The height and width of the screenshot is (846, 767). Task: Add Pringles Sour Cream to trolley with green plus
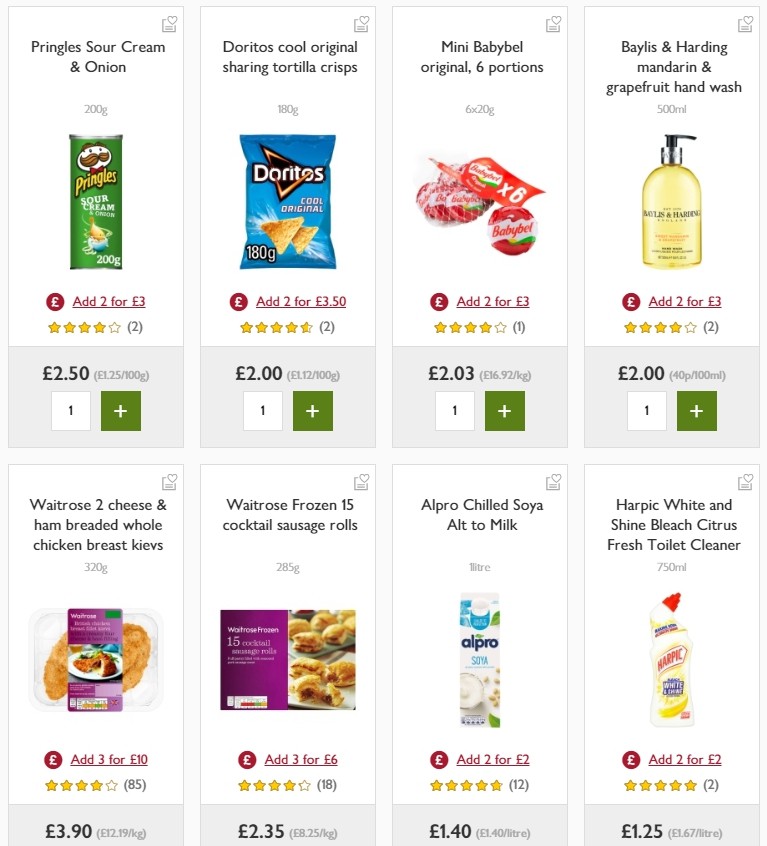(x=122, y=410)
